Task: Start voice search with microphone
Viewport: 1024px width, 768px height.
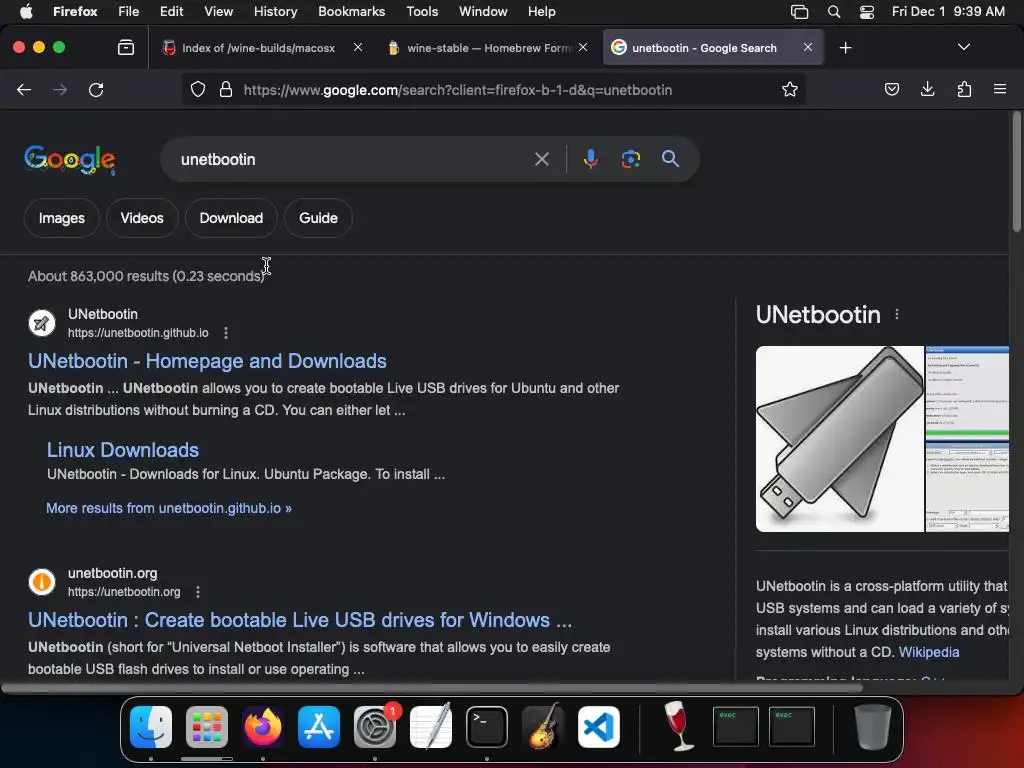Action: coord(590,159)
